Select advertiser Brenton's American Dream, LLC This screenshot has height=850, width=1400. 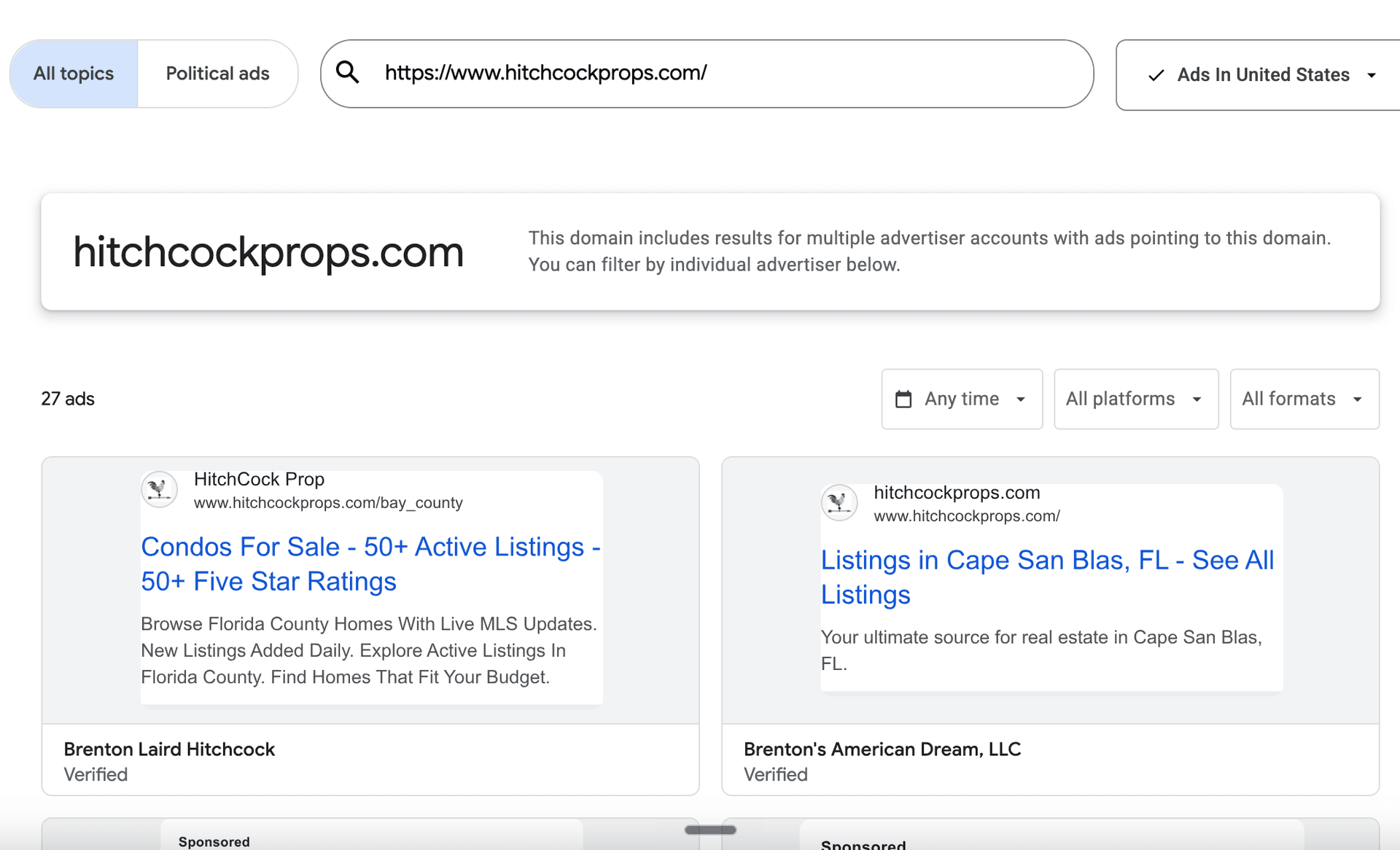(x=882, y=749)
